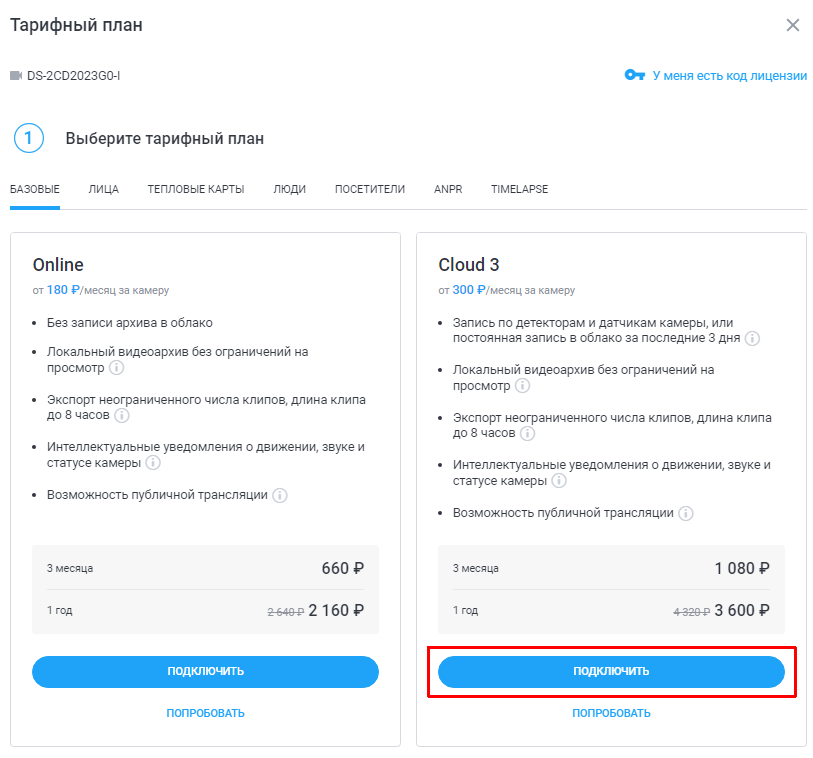Switch to the ЛИЦА tab
Image resolution: width=813 pixels, height=758 pixels.
(x=103, y=190)
